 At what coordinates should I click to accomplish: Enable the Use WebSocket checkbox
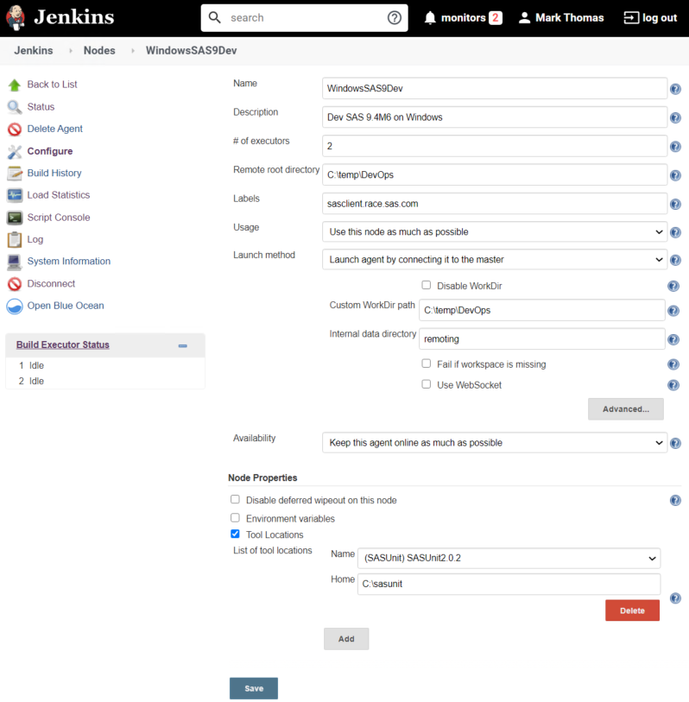[x=426, y=384]
